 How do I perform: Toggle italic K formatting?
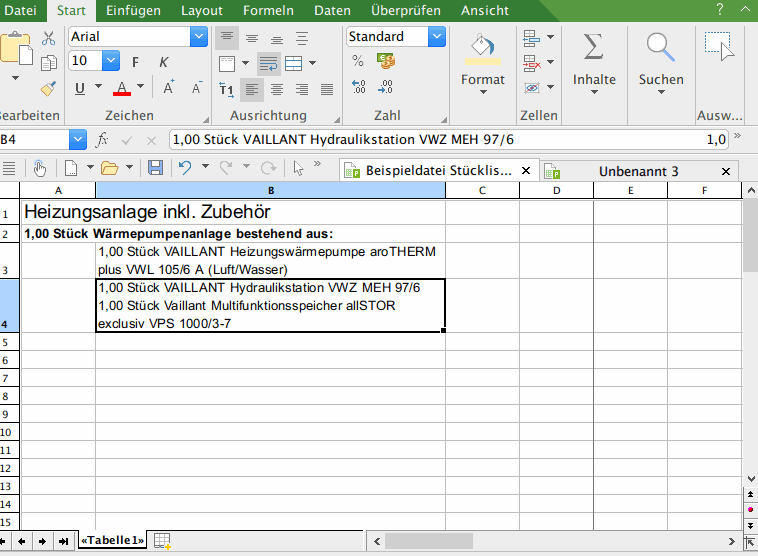pyautogui.click(x=163, y=62)
